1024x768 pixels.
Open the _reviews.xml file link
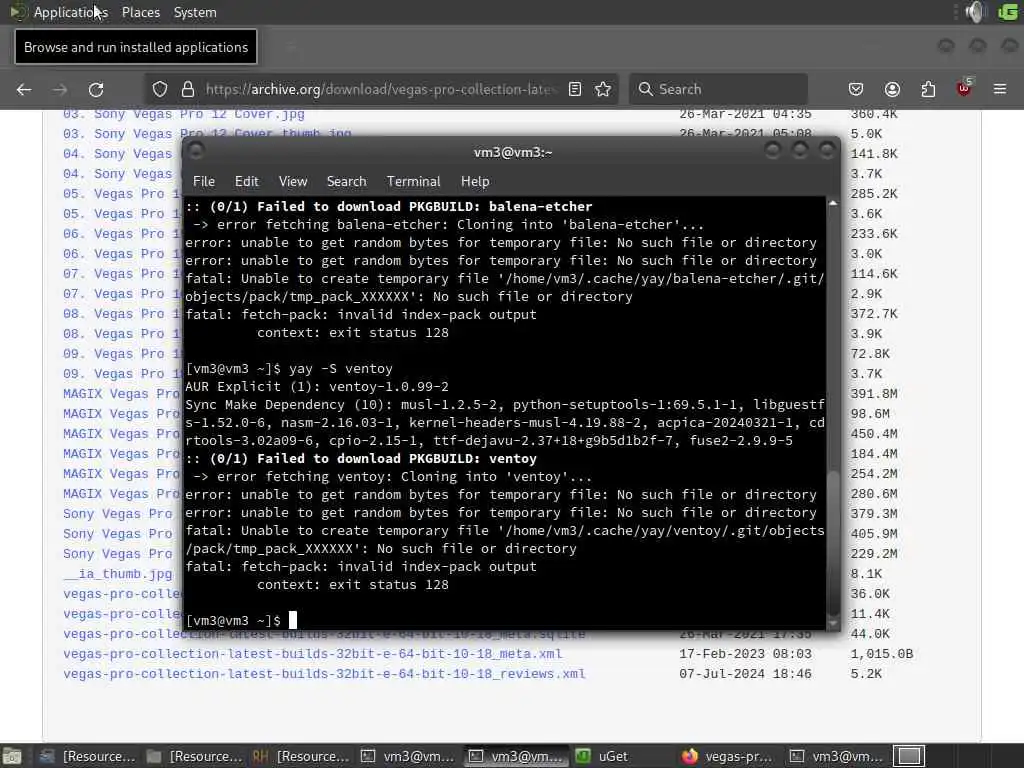[x=324, y=674]
